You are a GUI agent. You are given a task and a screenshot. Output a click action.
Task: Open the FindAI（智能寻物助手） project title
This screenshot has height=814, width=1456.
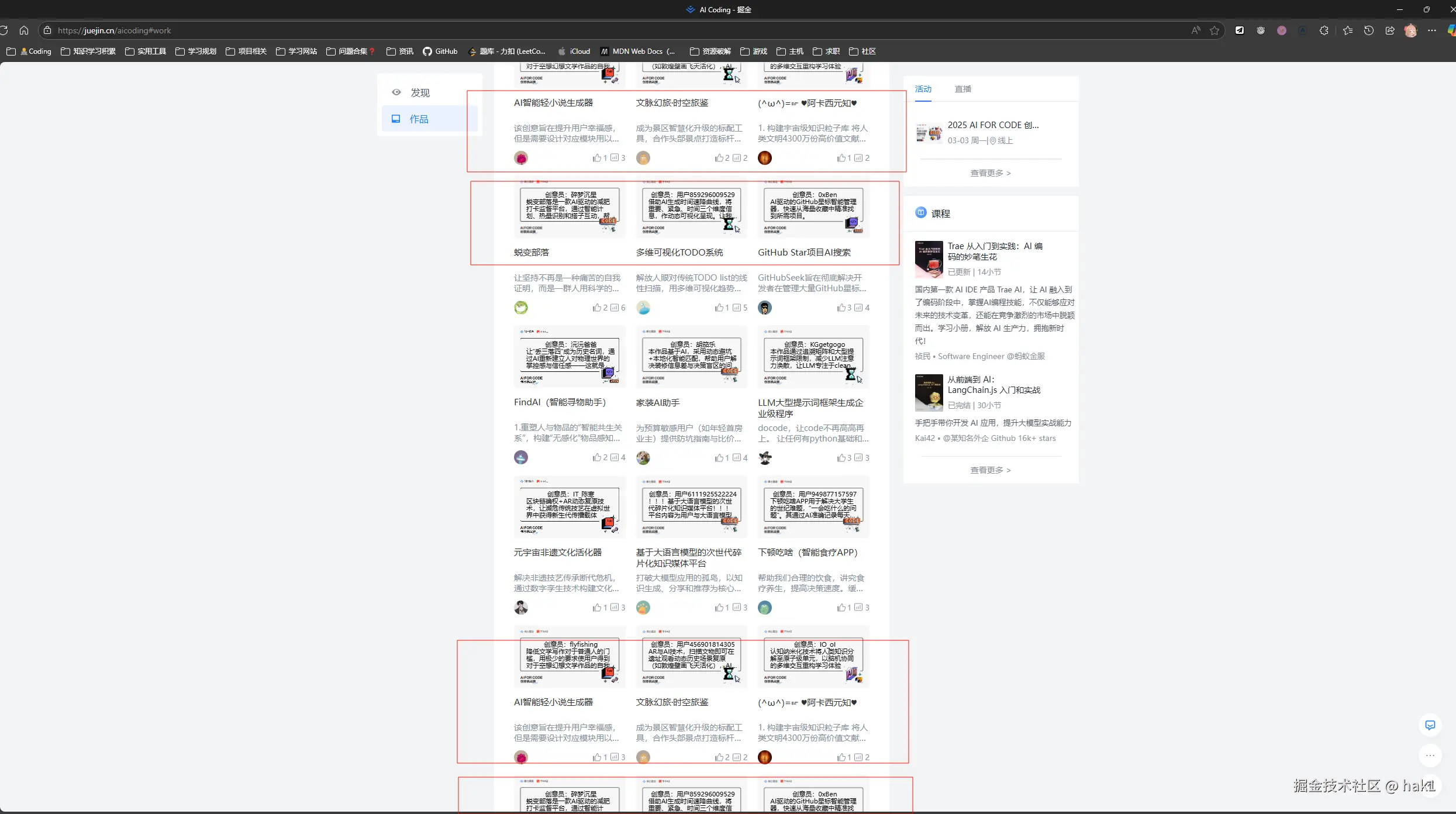(560, 402)
